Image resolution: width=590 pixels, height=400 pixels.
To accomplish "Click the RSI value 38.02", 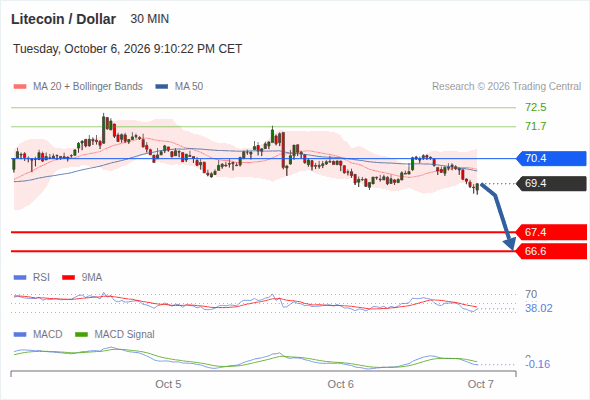I will [539, 309].
